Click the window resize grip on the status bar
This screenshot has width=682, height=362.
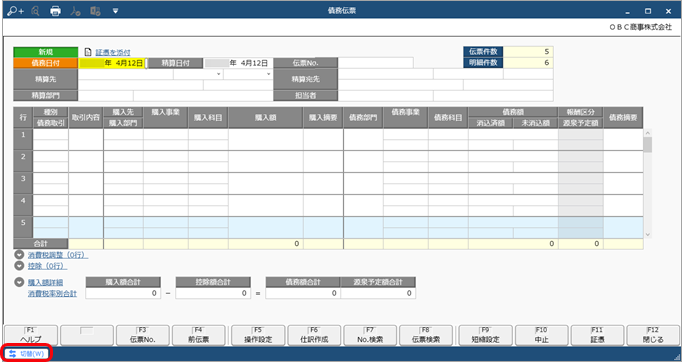(x=676, y=356)
